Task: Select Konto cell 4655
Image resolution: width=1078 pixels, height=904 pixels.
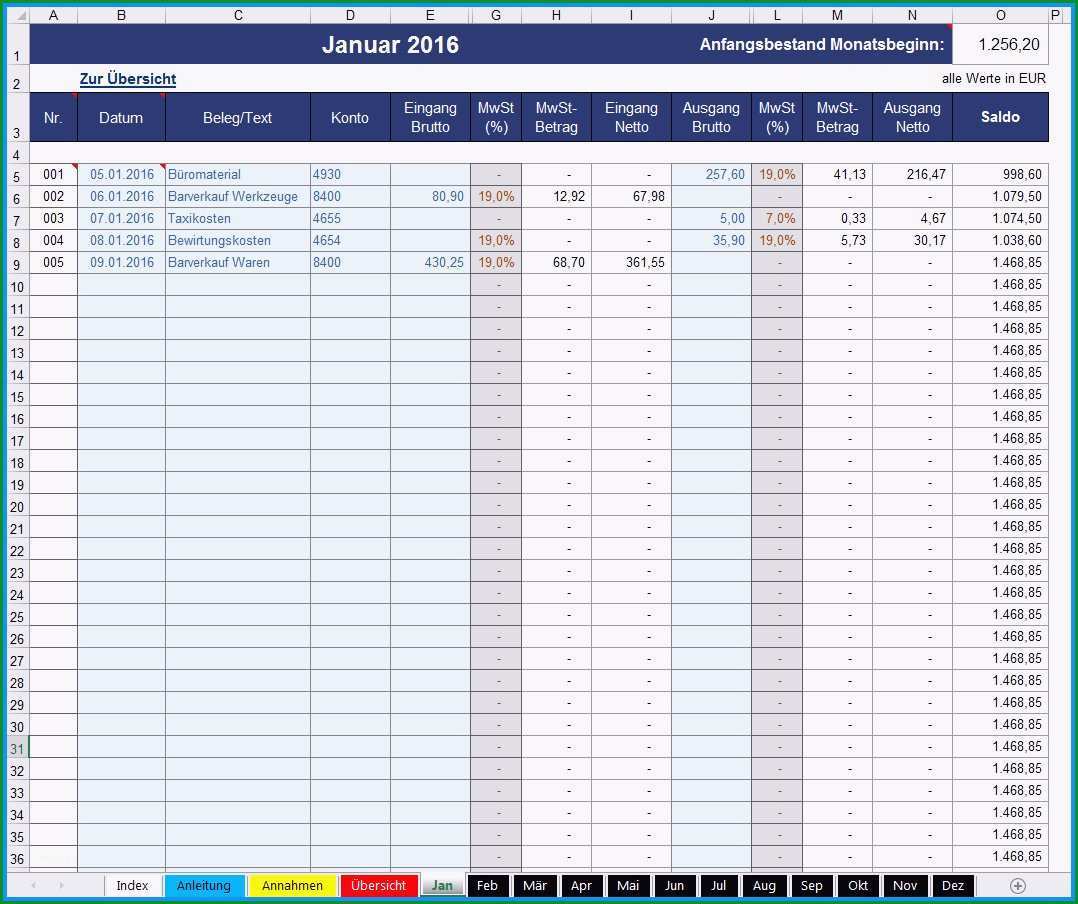Action: pos(350,219)
